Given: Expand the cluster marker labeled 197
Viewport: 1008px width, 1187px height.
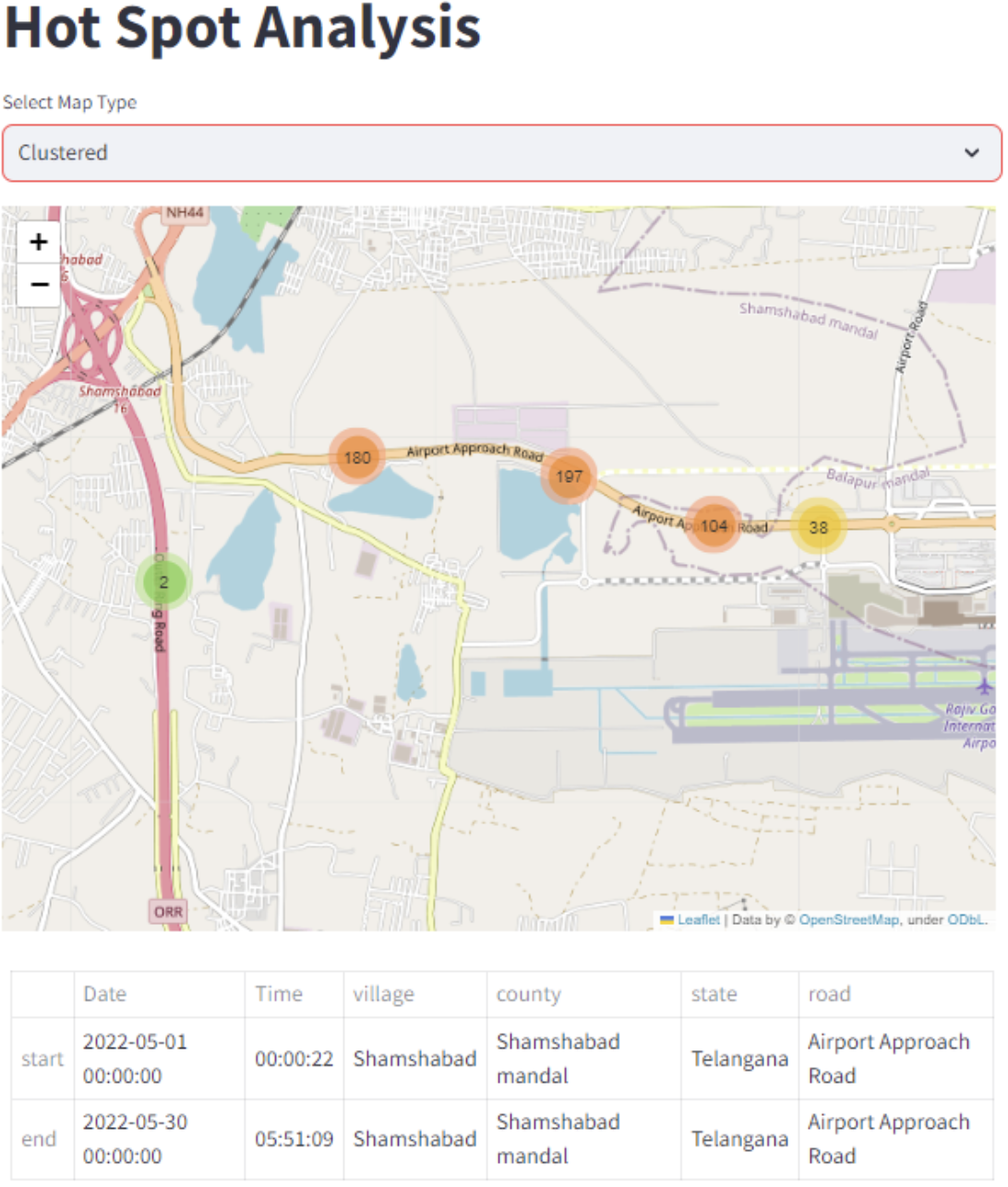Looking at the screenshot, I should coord(569,476).
